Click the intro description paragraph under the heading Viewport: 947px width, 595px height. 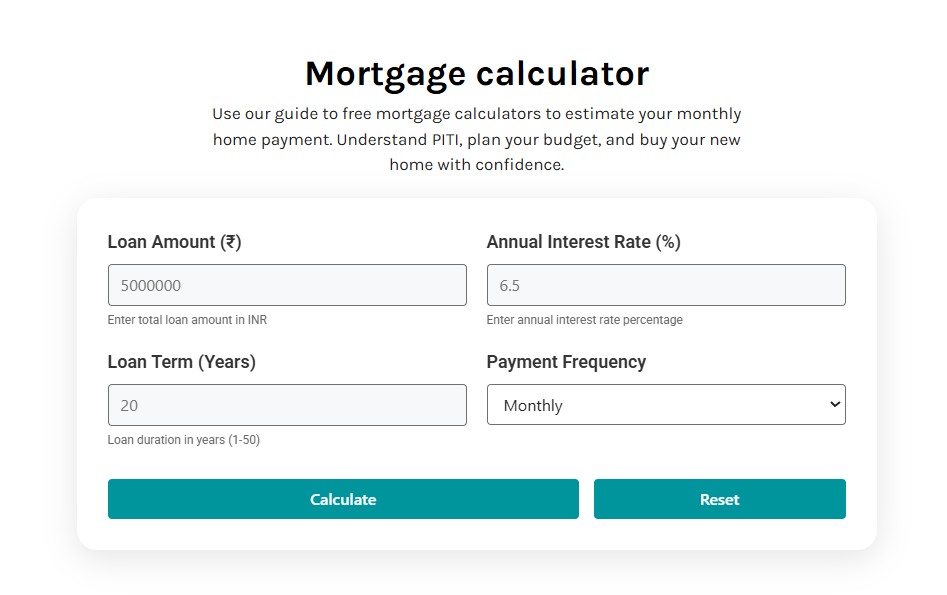tap(476, 139)
